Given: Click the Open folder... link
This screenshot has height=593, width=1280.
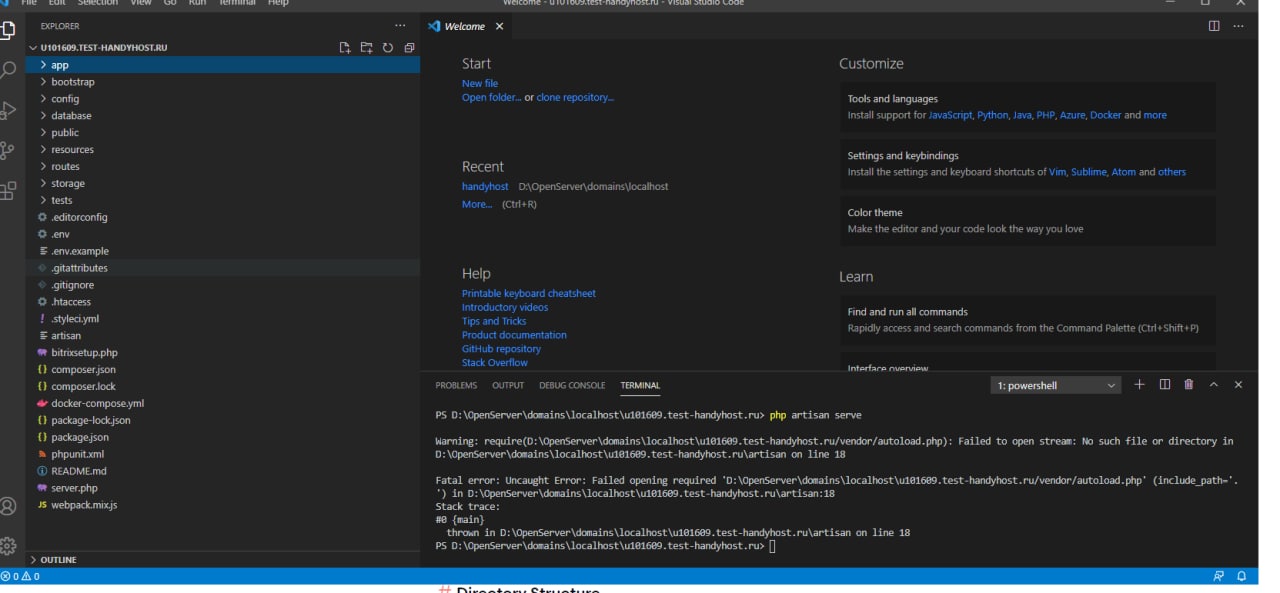Looking at the screenshot, I should coord(491,98).
